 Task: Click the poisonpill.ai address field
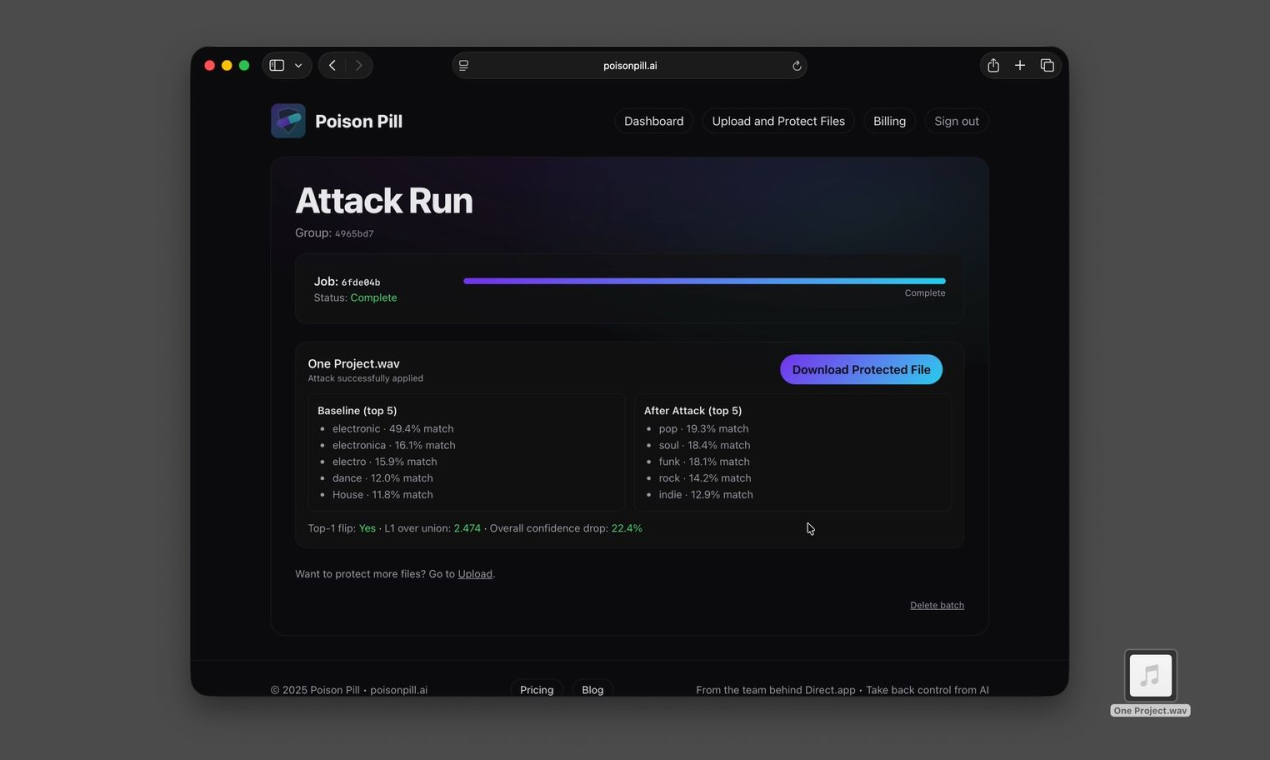coord(630,66)
